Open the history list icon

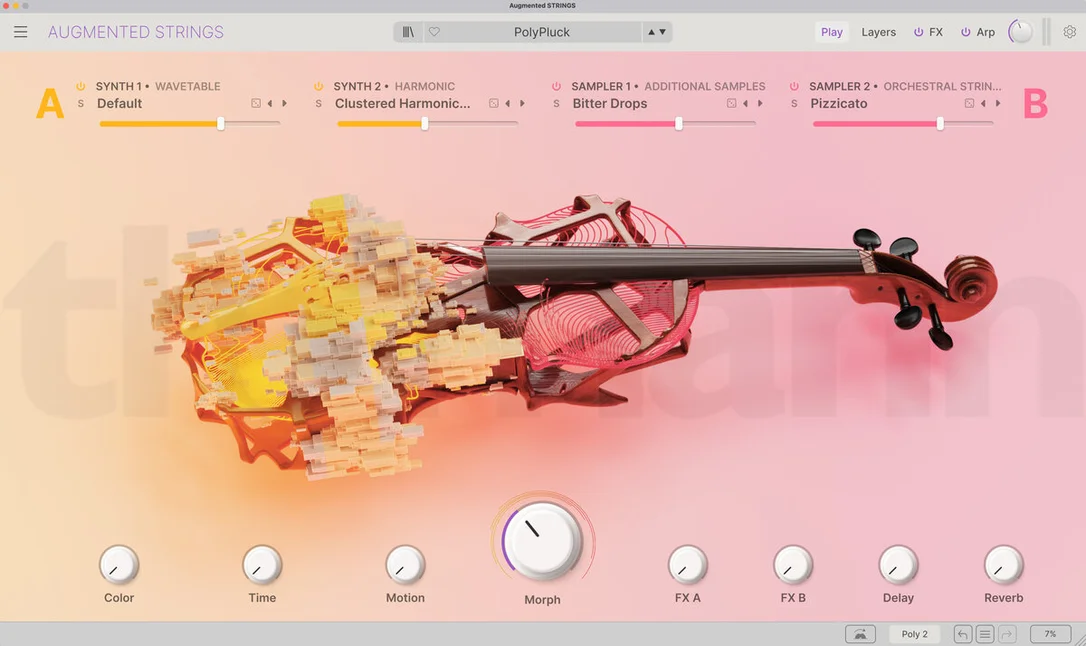(x=985, y=634)
